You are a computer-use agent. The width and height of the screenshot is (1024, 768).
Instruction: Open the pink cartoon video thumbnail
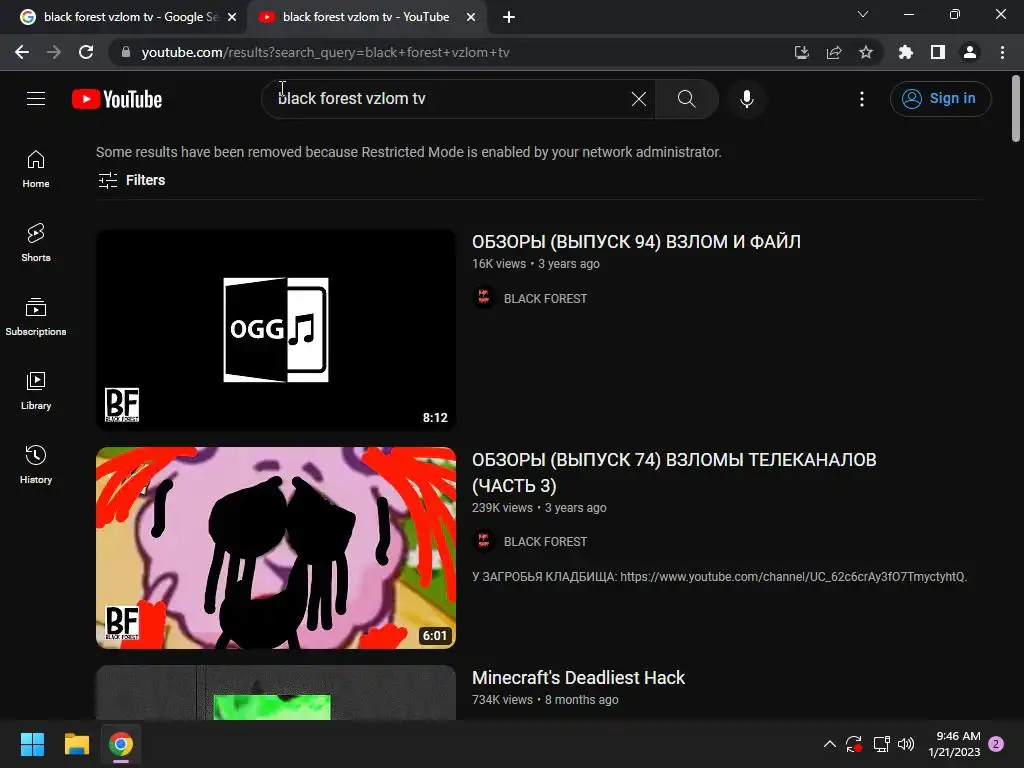point(276,547)
